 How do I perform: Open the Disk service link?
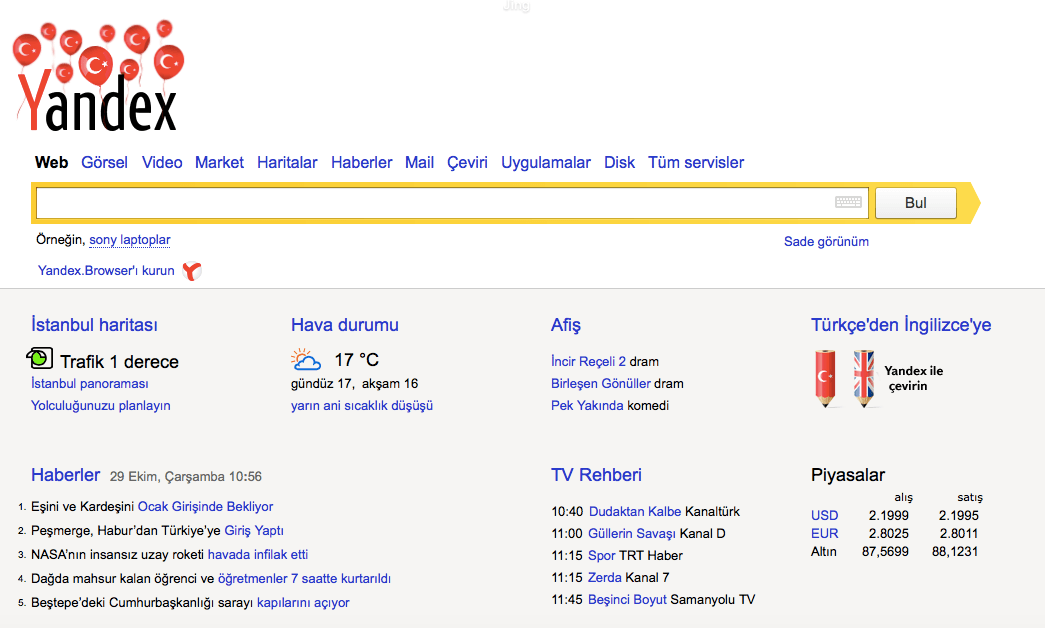(x=619, y=163)
